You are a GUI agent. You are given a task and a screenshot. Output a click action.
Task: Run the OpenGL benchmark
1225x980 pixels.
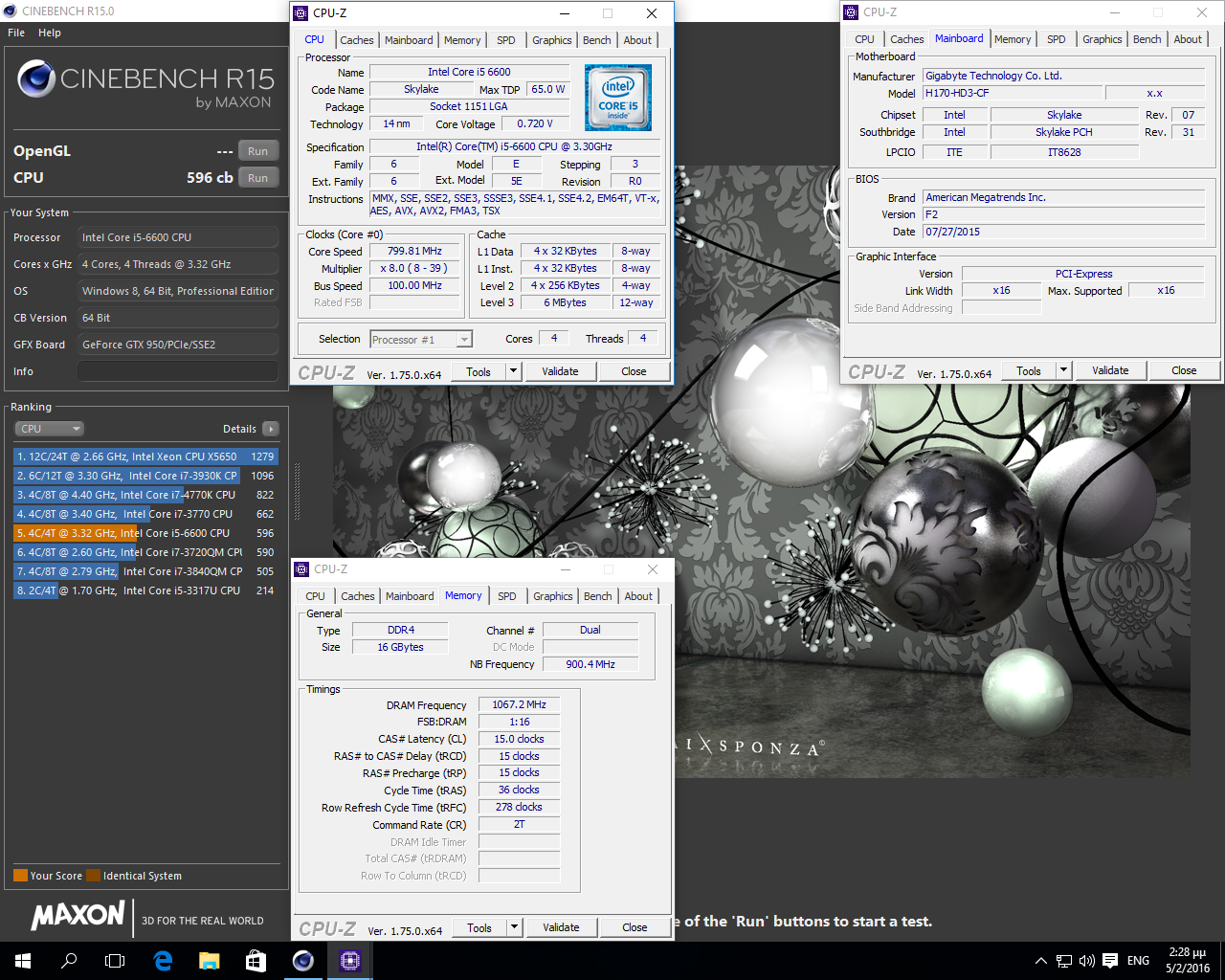[x=258, y=151]
